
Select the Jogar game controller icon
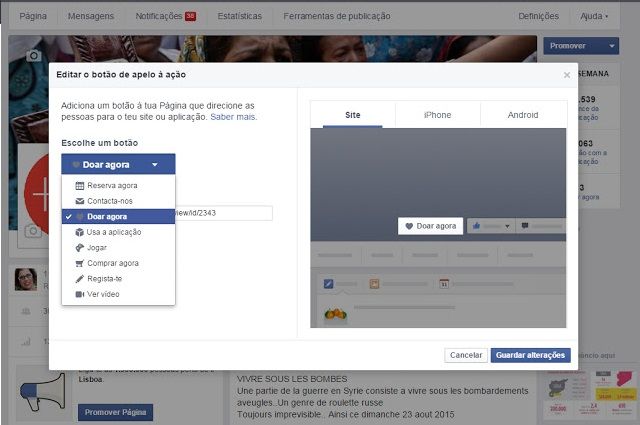click(x=80, y=247)
